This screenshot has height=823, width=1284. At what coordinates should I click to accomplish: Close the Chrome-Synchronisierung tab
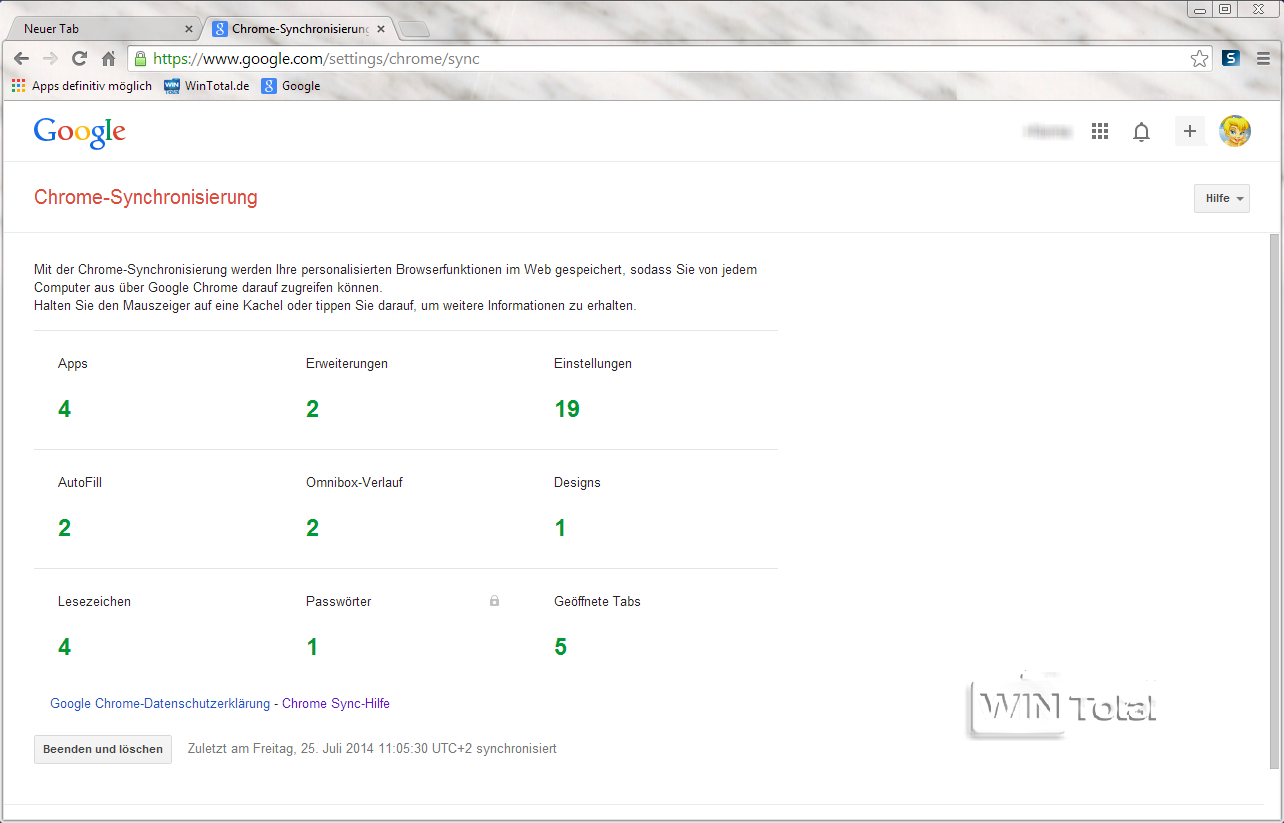pyautogui.click(x=381, y=29)
